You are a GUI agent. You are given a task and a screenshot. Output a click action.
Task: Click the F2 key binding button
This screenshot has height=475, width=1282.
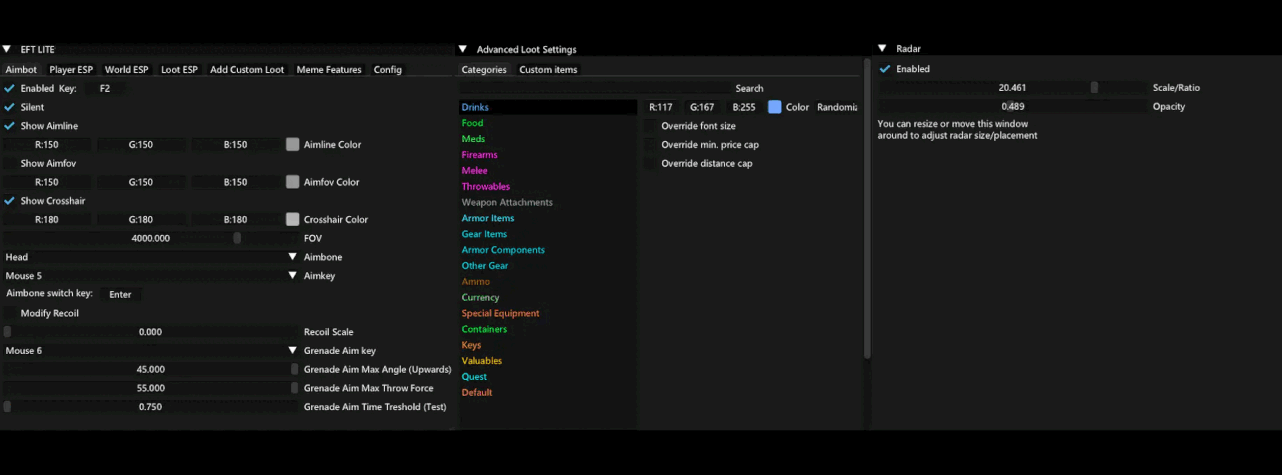[105, 88]
